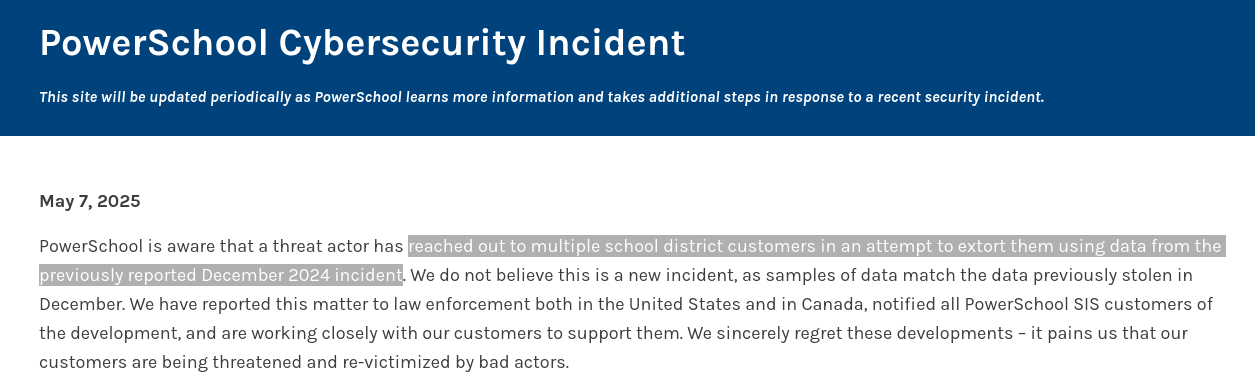
Task: Click the "PowerSchool Cybersecurity Incident" page heading
Action: (x=362, y=43)
